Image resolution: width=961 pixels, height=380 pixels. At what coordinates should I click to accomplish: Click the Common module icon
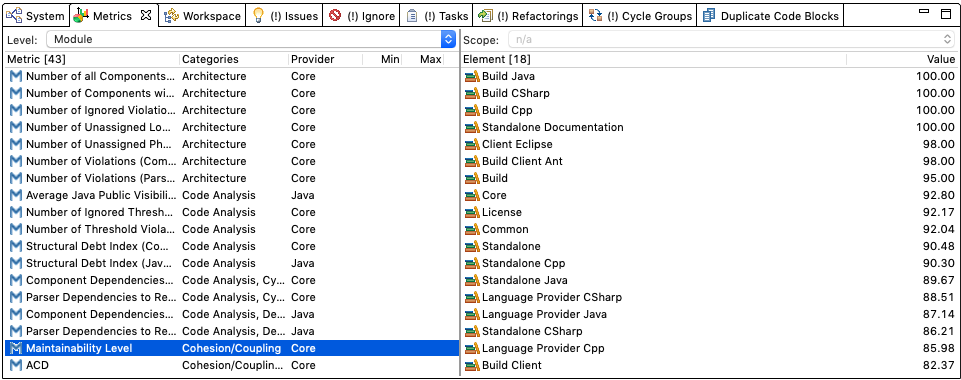coord(471,229)
